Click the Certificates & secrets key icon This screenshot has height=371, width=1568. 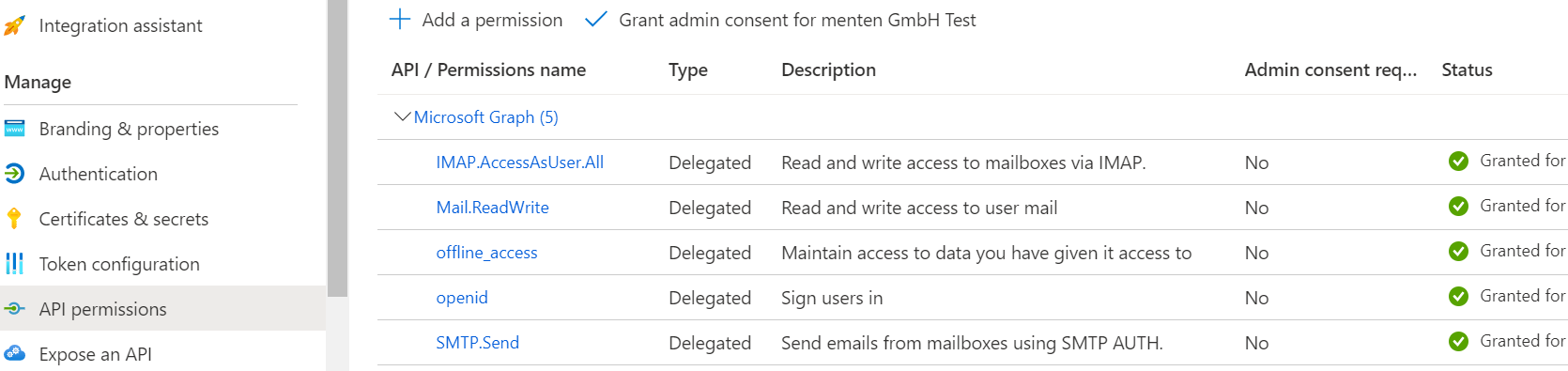[x=13, y=219]
